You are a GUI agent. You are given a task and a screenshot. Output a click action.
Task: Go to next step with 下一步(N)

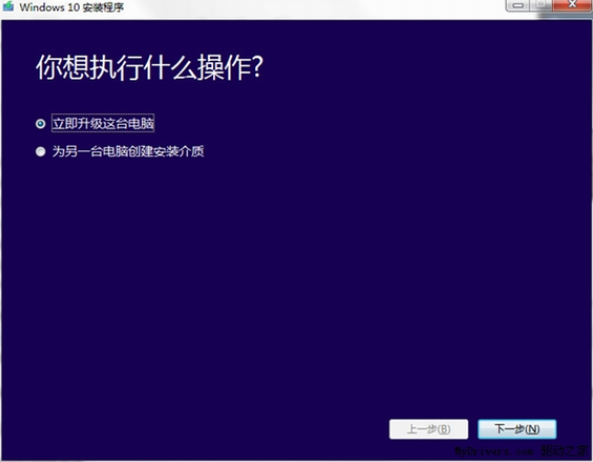[517, 429]
